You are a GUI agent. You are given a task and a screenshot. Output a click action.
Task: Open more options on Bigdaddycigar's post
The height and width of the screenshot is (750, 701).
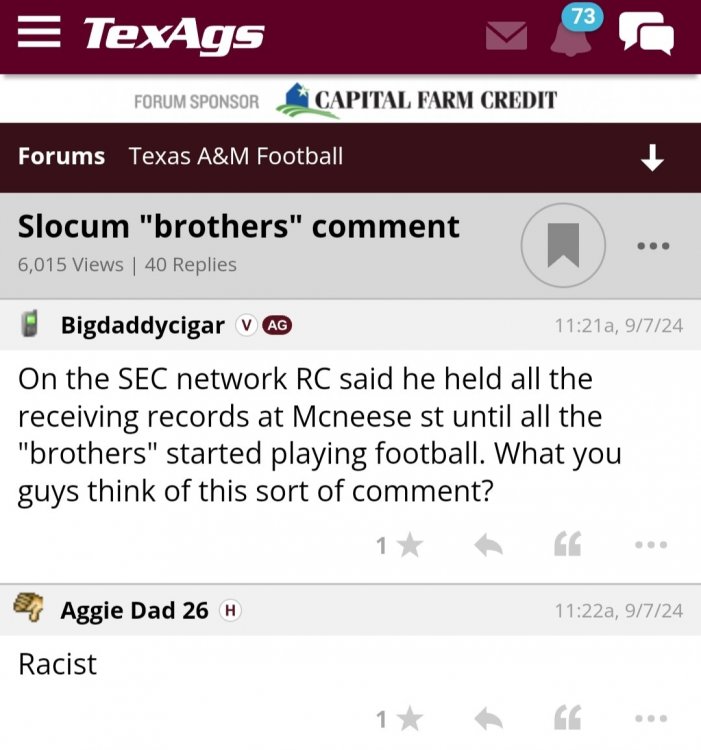(650, 545)
